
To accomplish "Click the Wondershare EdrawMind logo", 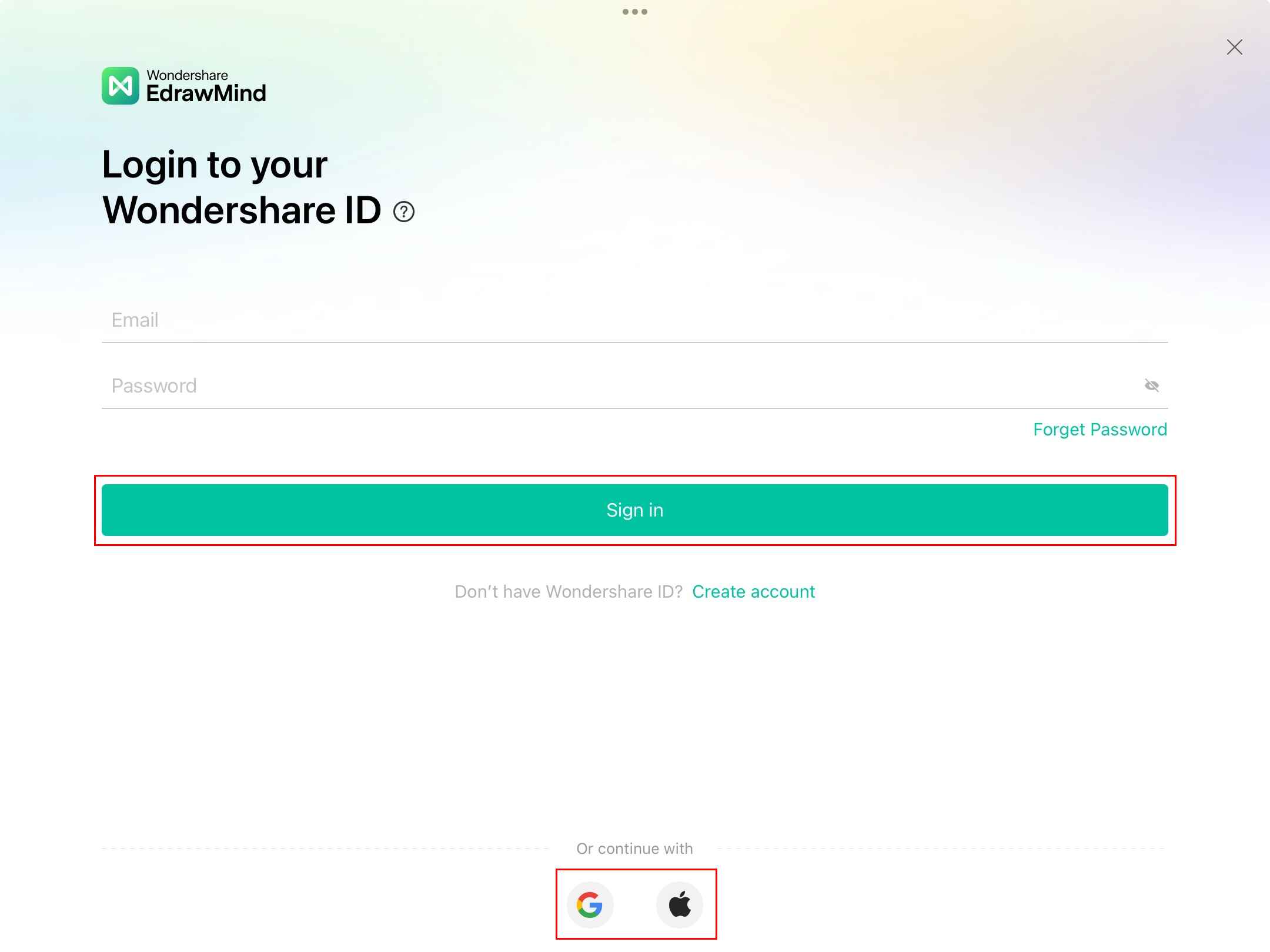I will click(x=184, y=86).
